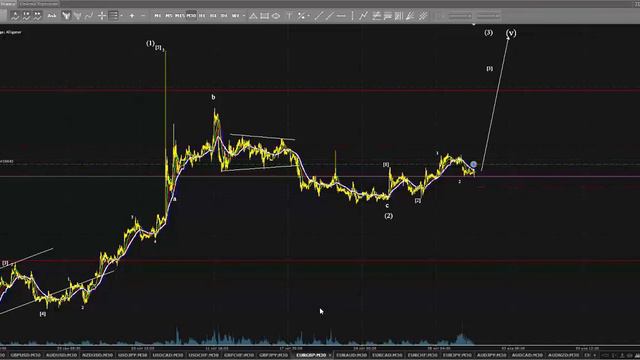Zoom out with the minus icon
The height and width of the screenshot is (360, 640).
(143, 16)
